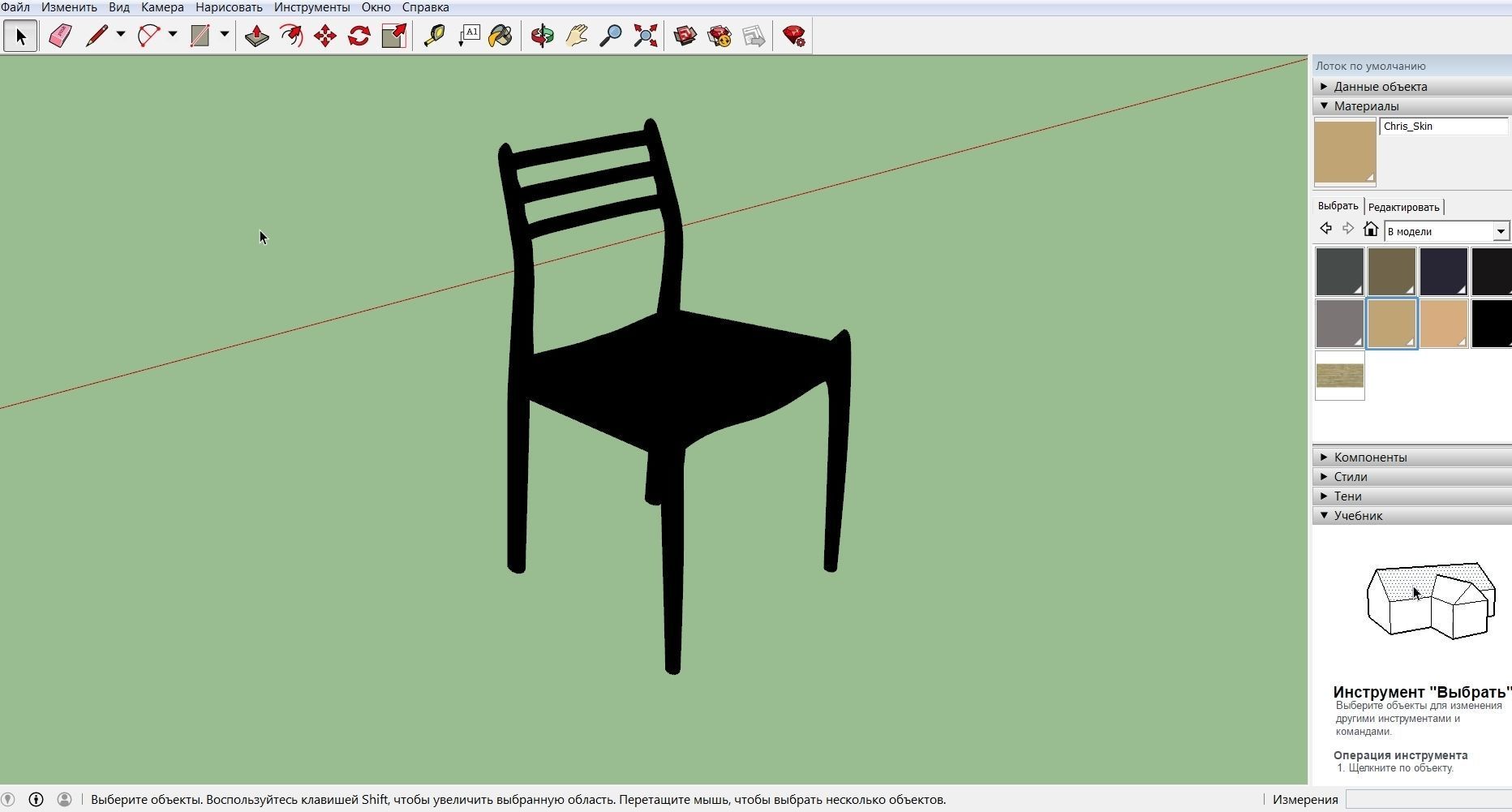Pick the dark gray-green material swatch
1512x812 pixels.
[x=1339, y=272]
